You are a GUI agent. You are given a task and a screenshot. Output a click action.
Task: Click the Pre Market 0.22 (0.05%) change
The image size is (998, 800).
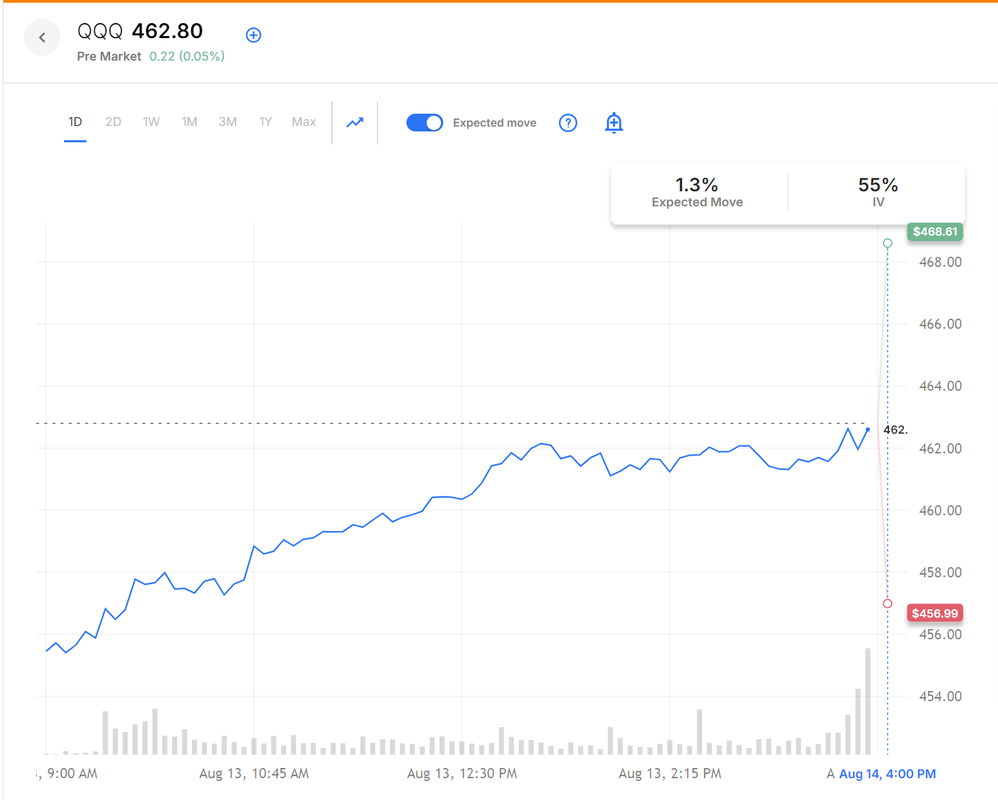pyautogui.click(x=151, y=57)
